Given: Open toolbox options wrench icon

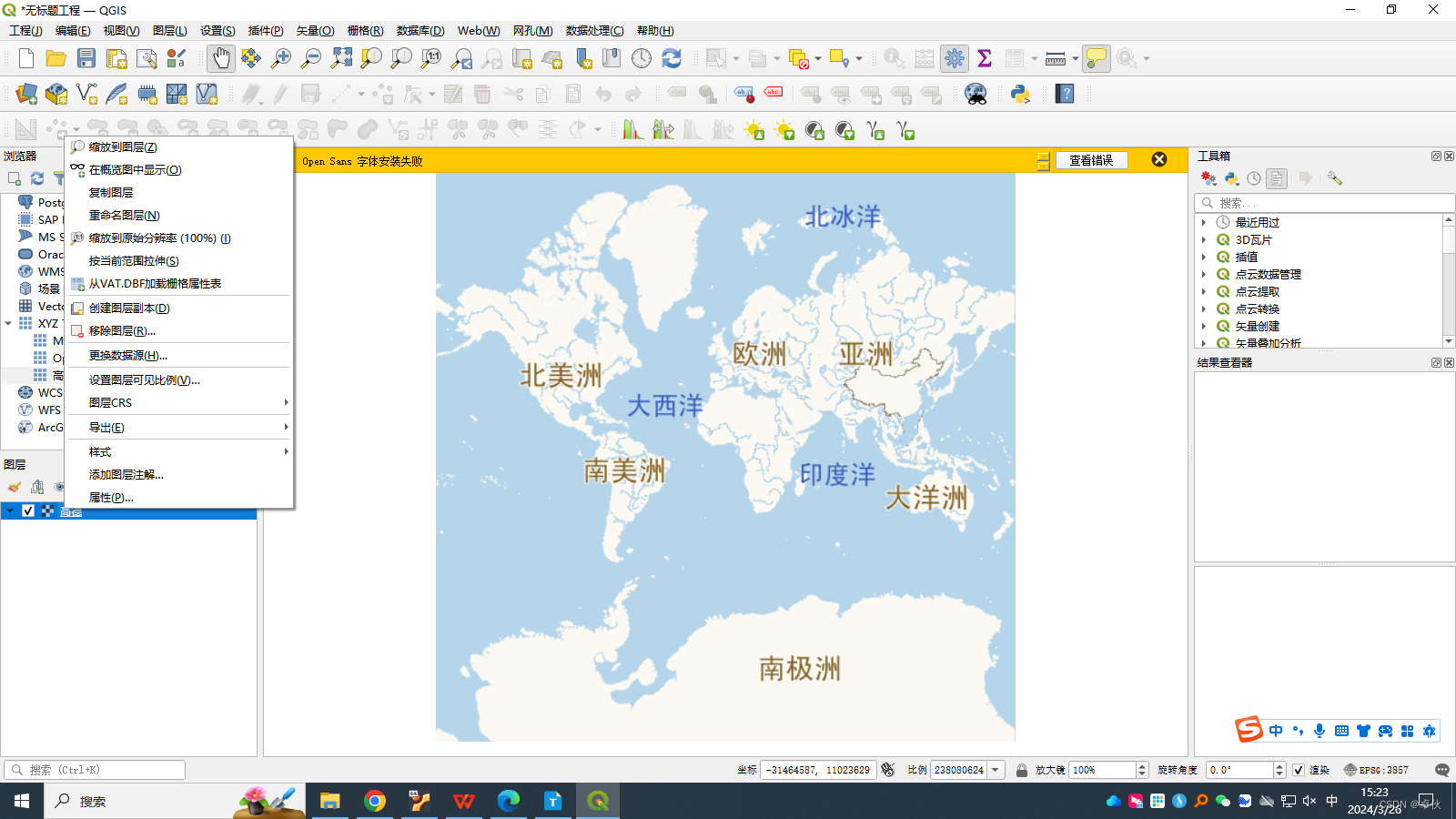Looking at the screenshot, I should [1334, 178].
